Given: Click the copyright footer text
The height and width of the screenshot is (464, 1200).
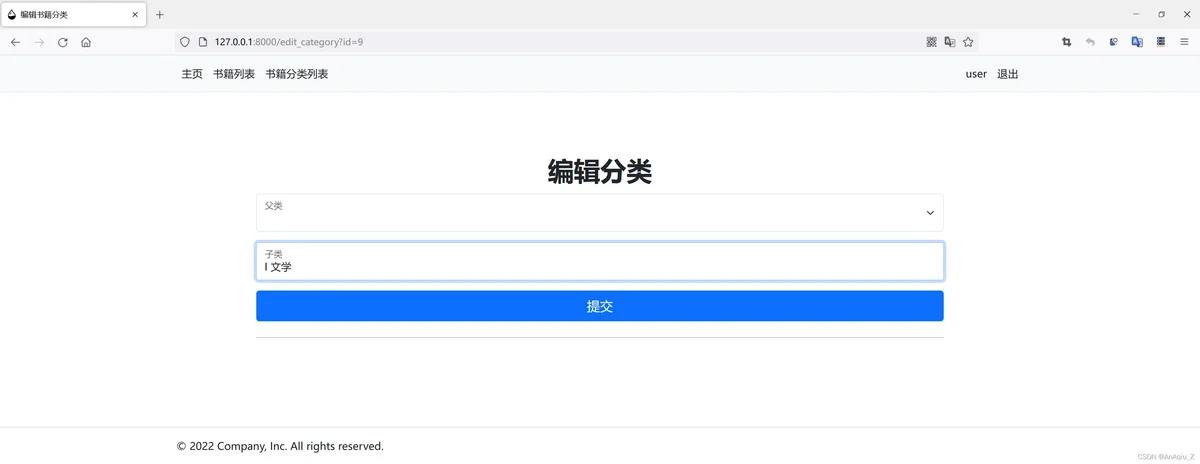Looking at the screenshot, I should coord(280,446).
